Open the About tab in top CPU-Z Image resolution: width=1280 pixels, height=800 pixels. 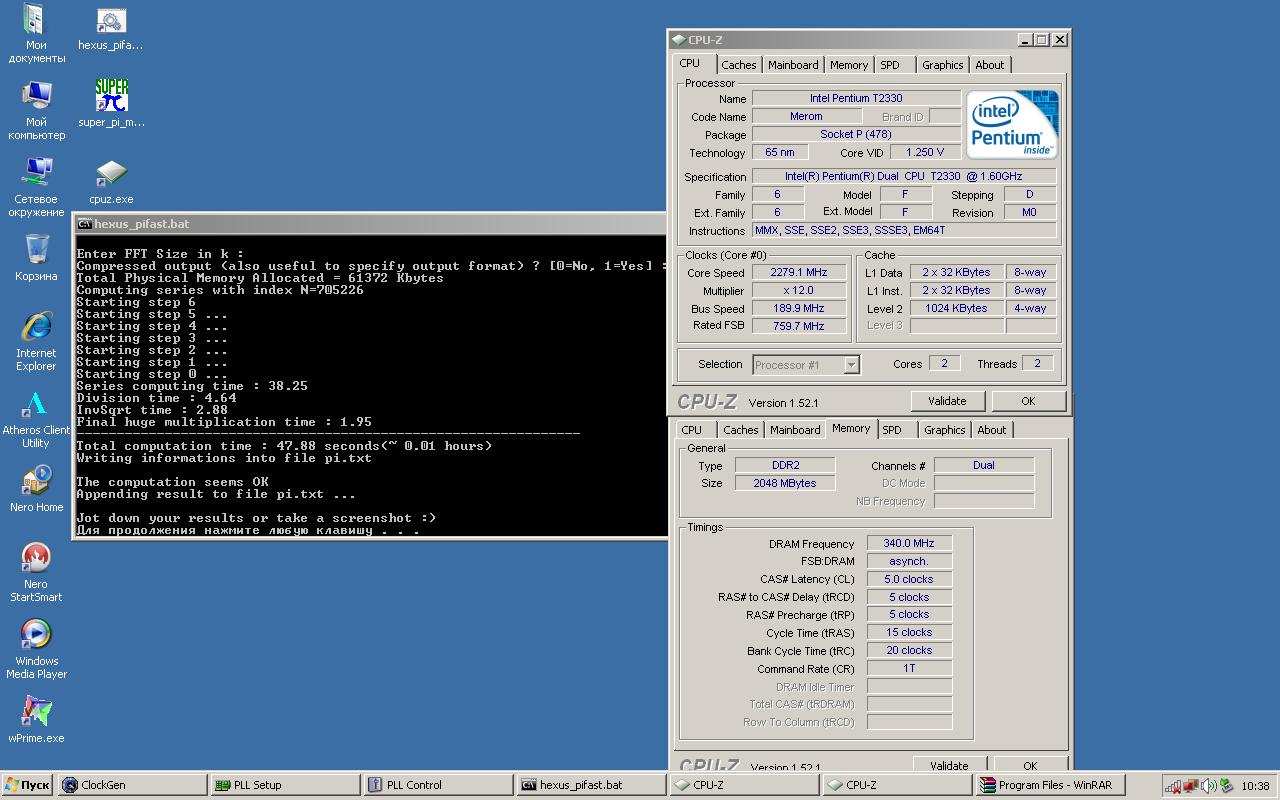pos(990,65)
